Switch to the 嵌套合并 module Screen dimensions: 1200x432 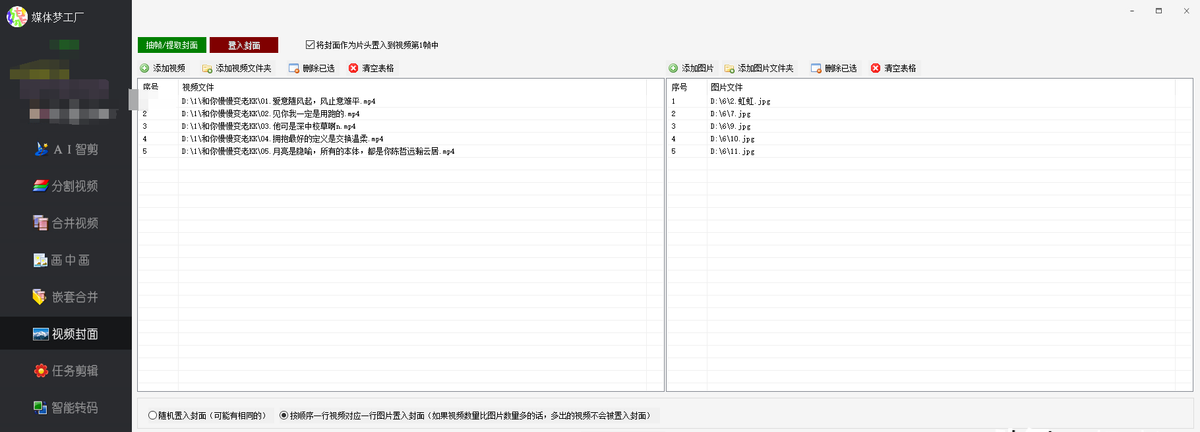66,297
